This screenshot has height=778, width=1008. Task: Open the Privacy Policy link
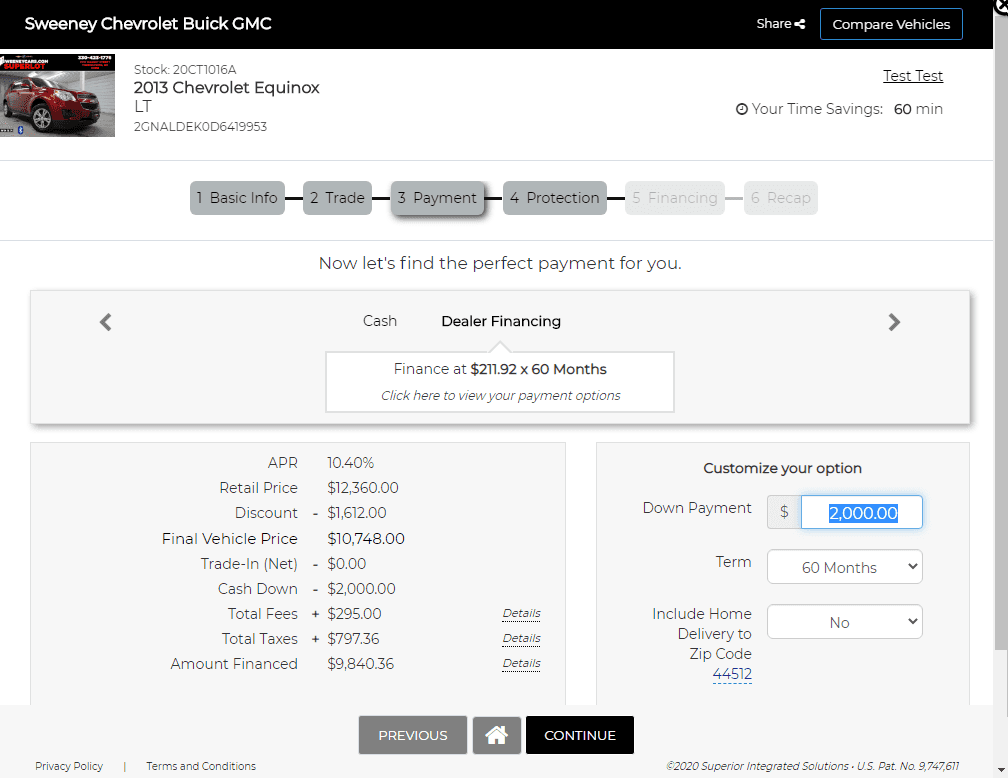pos(69,766)
